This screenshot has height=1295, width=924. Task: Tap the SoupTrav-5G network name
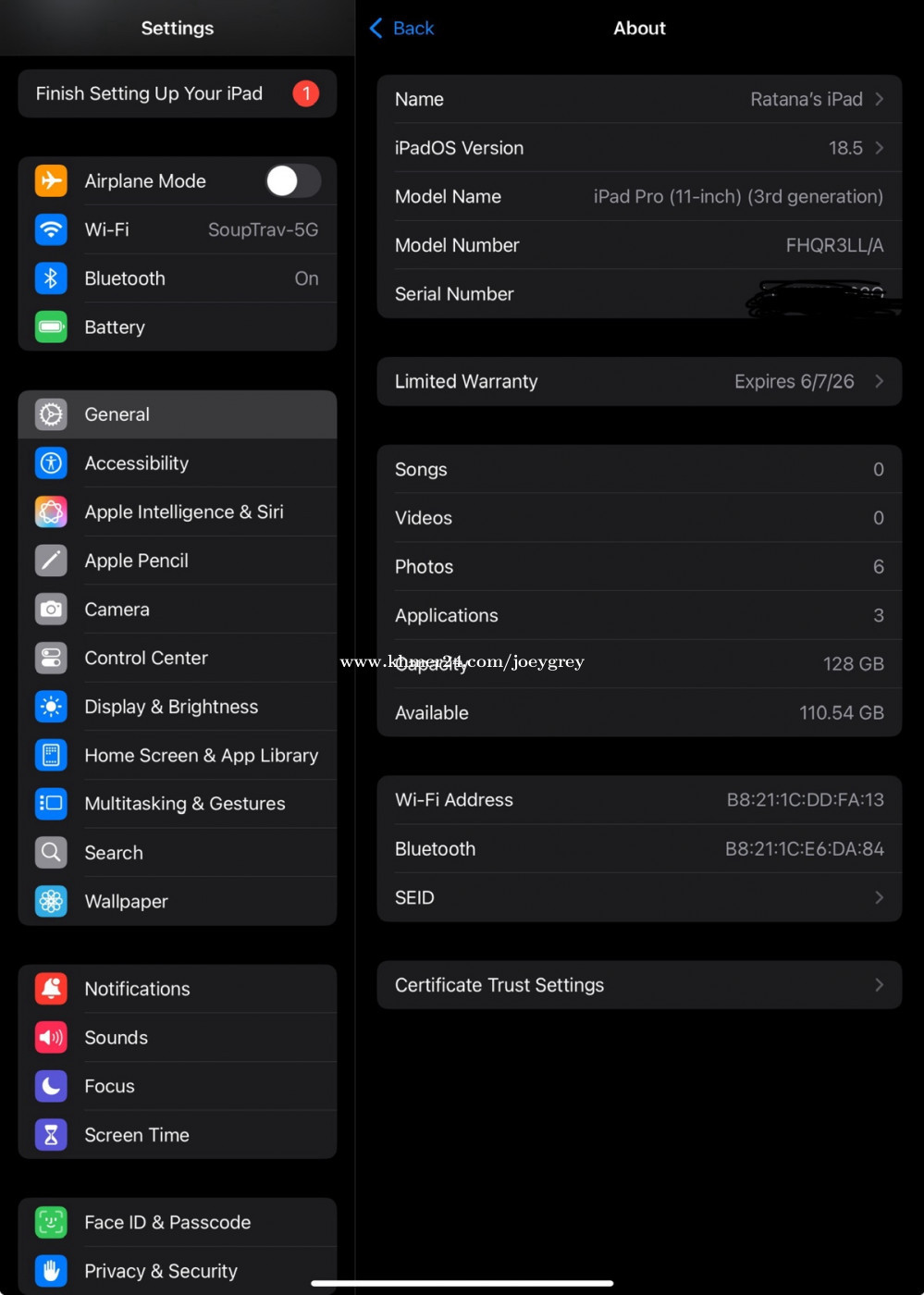click(263, 229)
